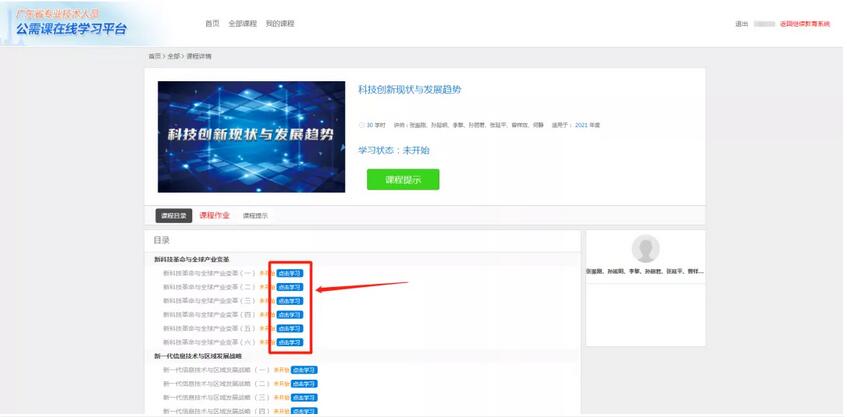
Task: Open the 首页 navigation item
Action: pos(212,24)
